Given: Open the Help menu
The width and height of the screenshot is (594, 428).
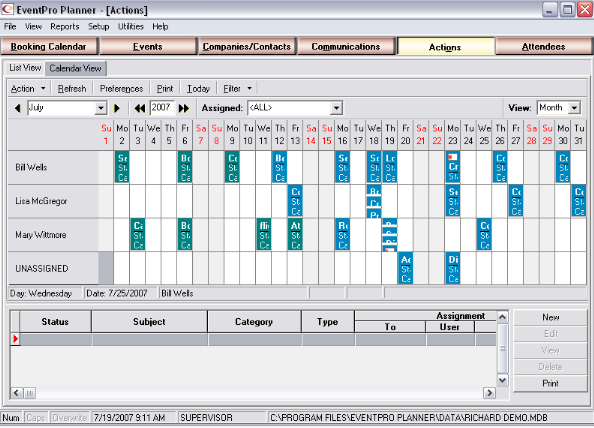Looking at the screenshot, I should click(160, 27).
